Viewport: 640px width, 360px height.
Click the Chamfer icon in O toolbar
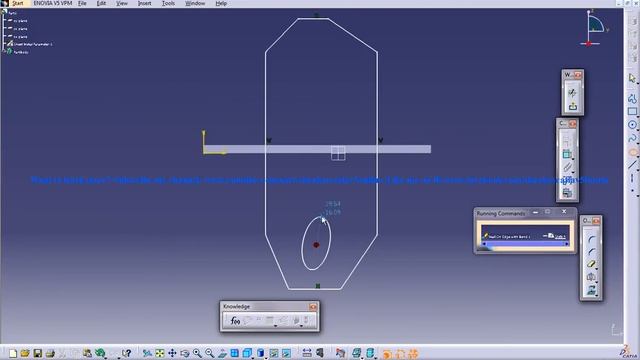pos(591,252)
